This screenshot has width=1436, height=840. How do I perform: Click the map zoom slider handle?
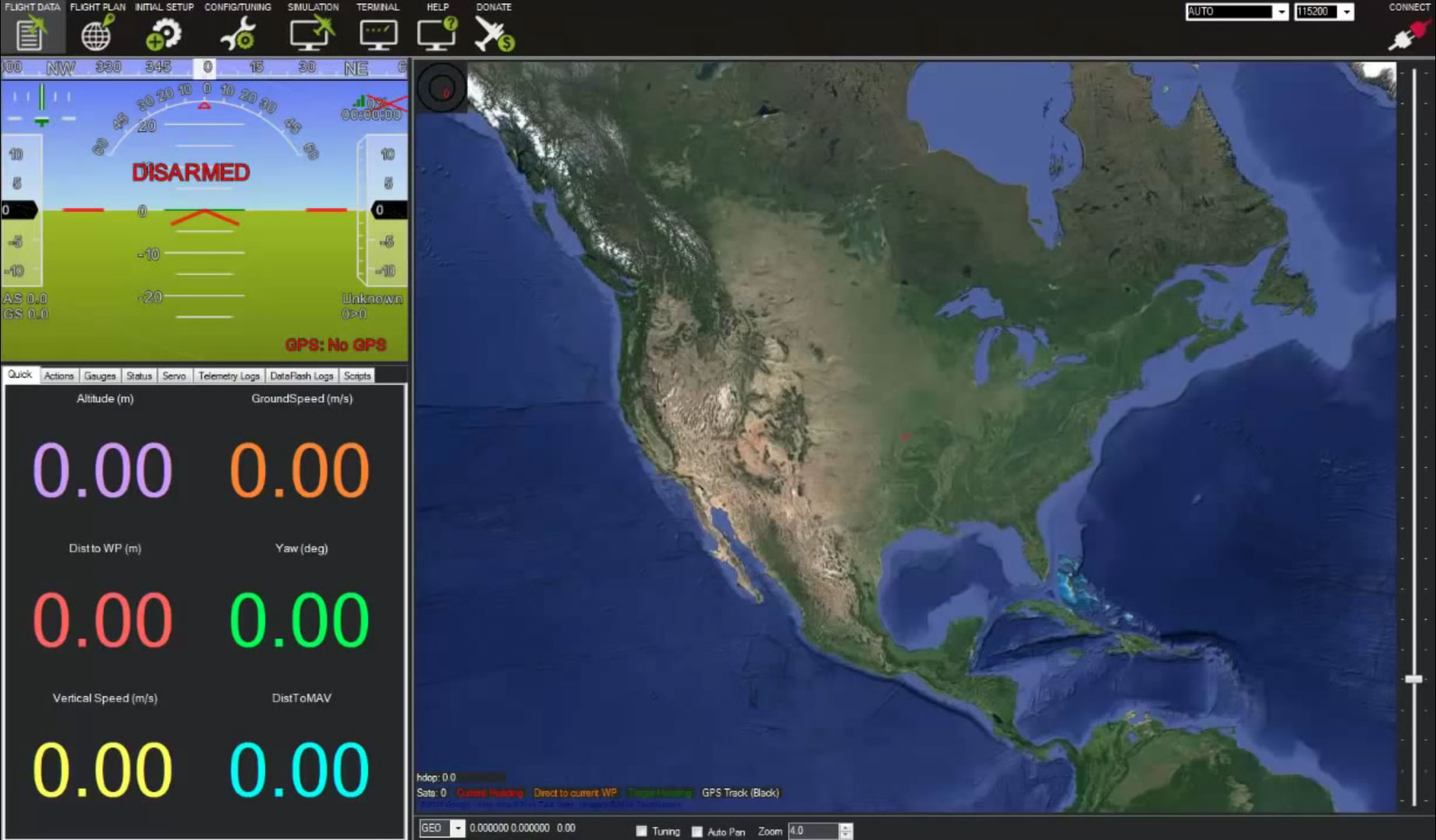coord(1413,679)
